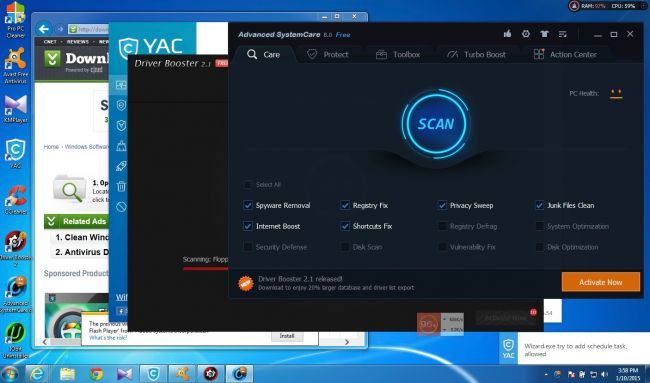This screenshot has height=383, width=650.
Task: Enable the Select All checkbox
Action: point(247,184)
